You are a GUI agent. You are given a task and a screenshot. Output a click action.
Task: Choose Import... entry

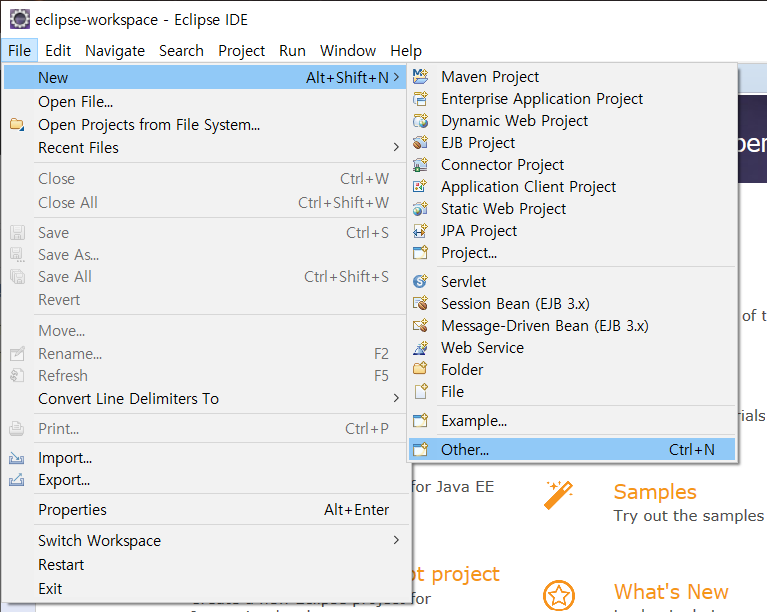pyautogui.click(x=203, y=458)
